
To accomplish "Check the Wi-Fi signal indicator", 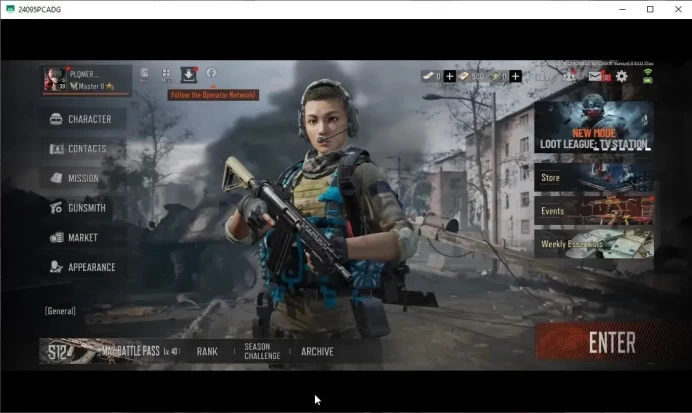I will point(648,71).
